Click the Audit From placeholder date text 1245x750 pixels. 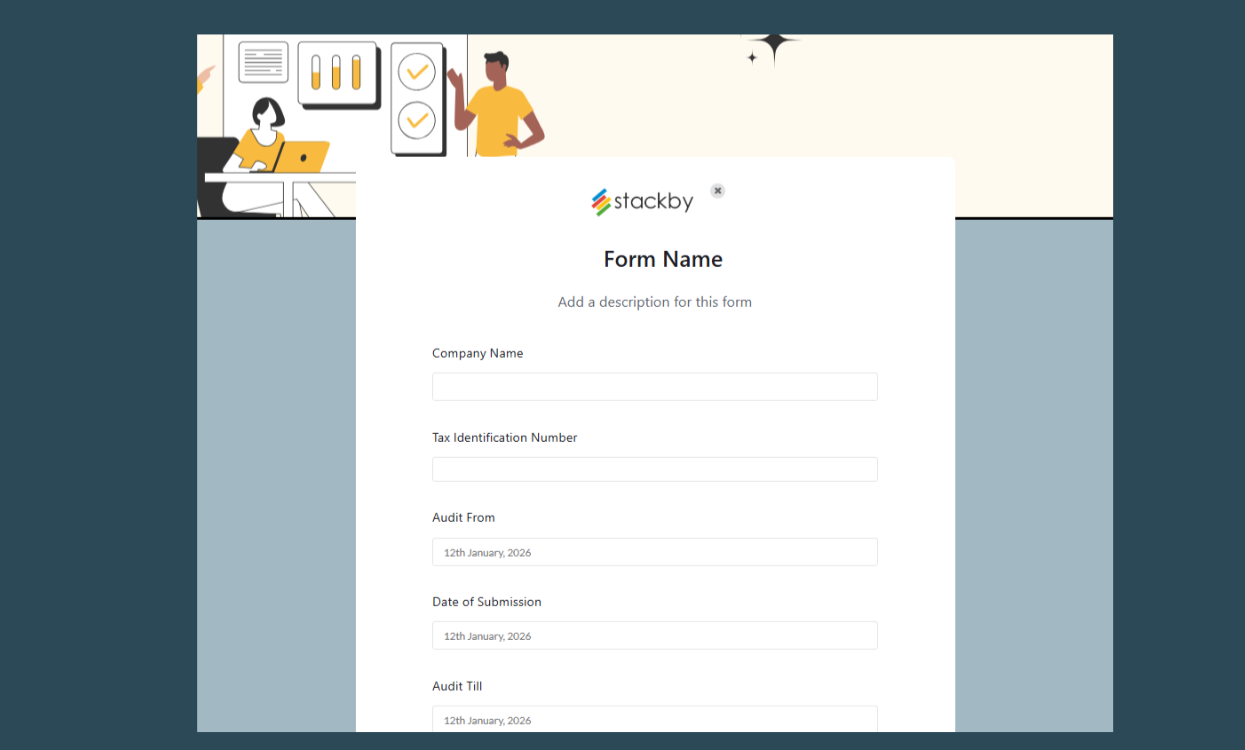pyautogui.click(x=486, y=552)
